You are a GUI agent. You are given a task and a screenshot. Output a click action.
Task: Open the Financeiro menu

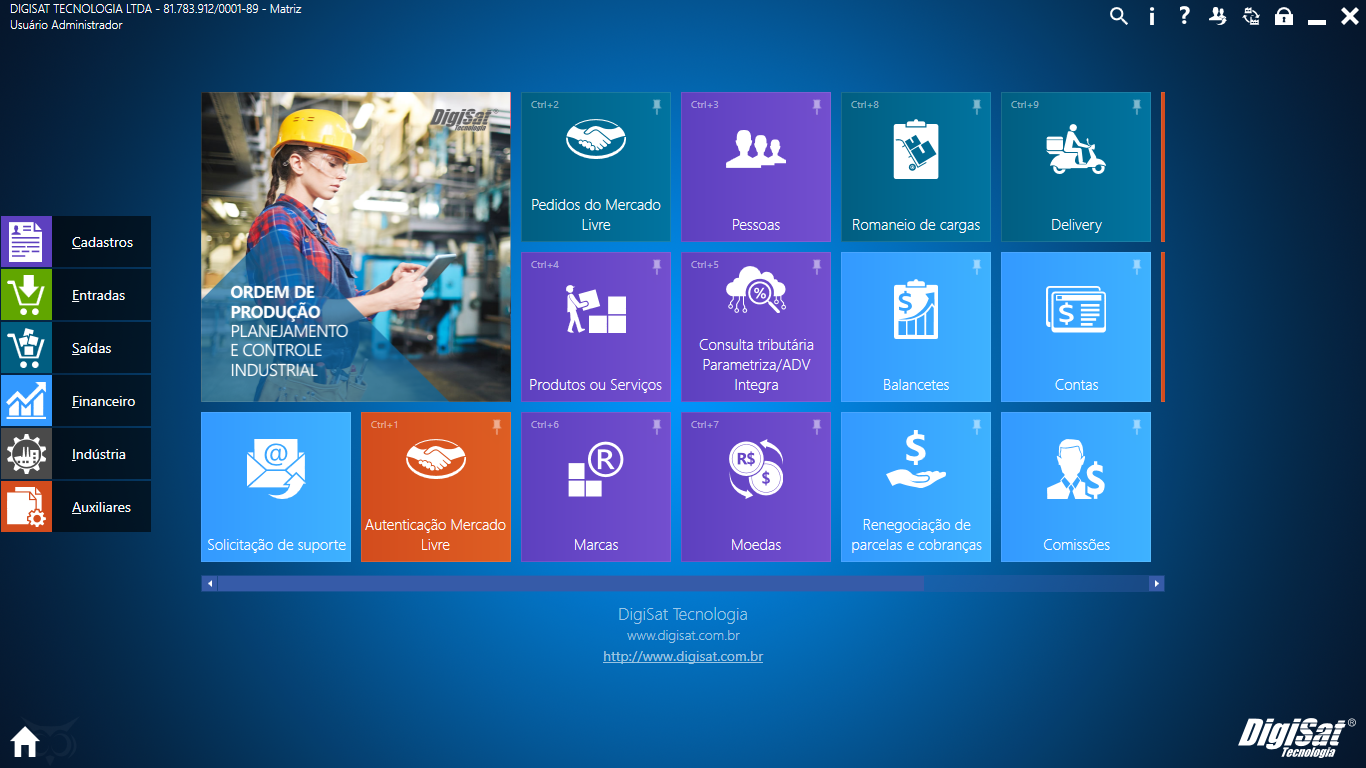pyautogui.click(x=76, y=401)
